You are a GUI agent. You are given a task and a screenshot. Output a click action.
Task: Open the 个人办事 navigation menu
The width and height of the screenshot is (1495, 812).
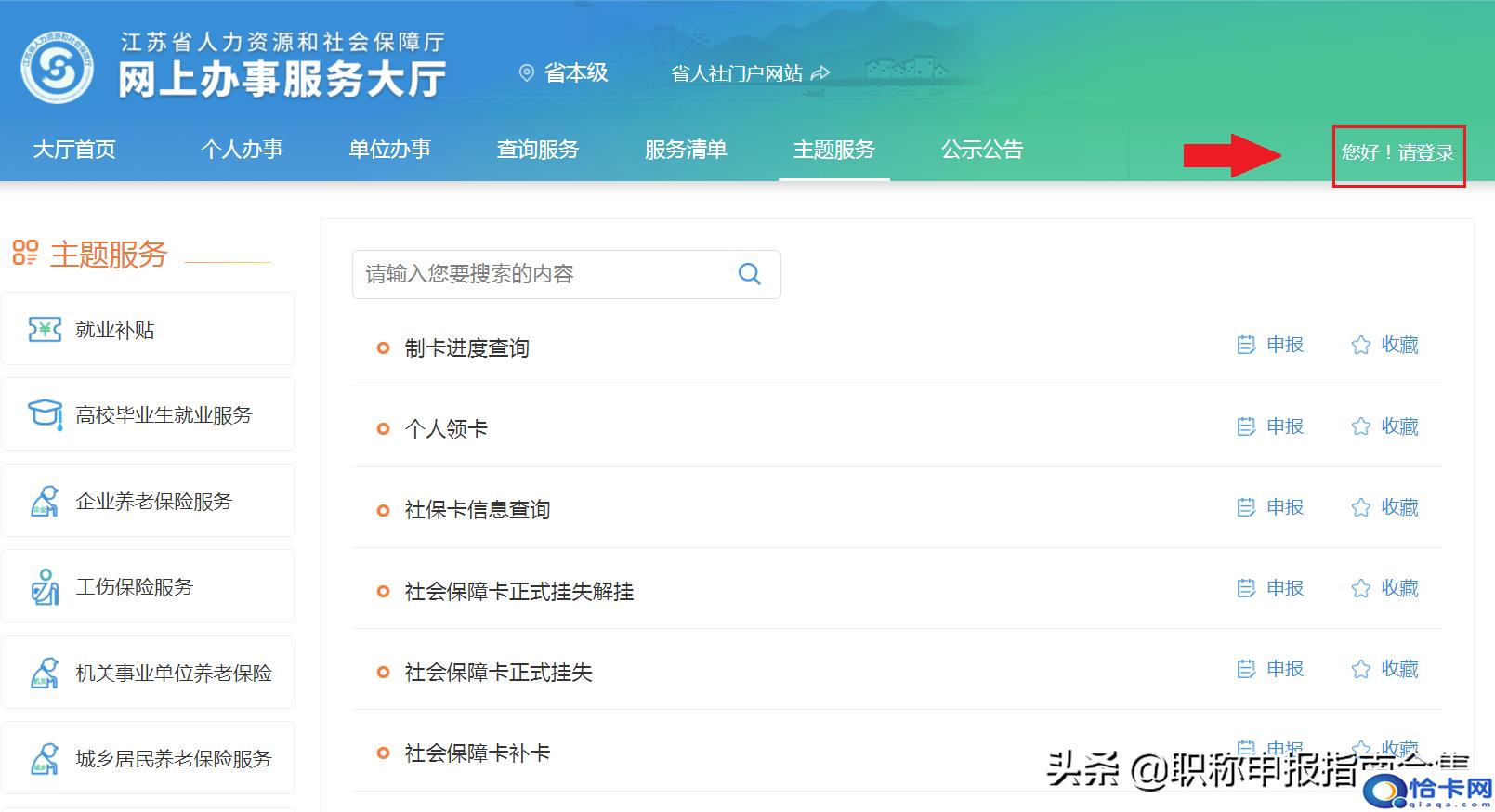coord(242,150)
